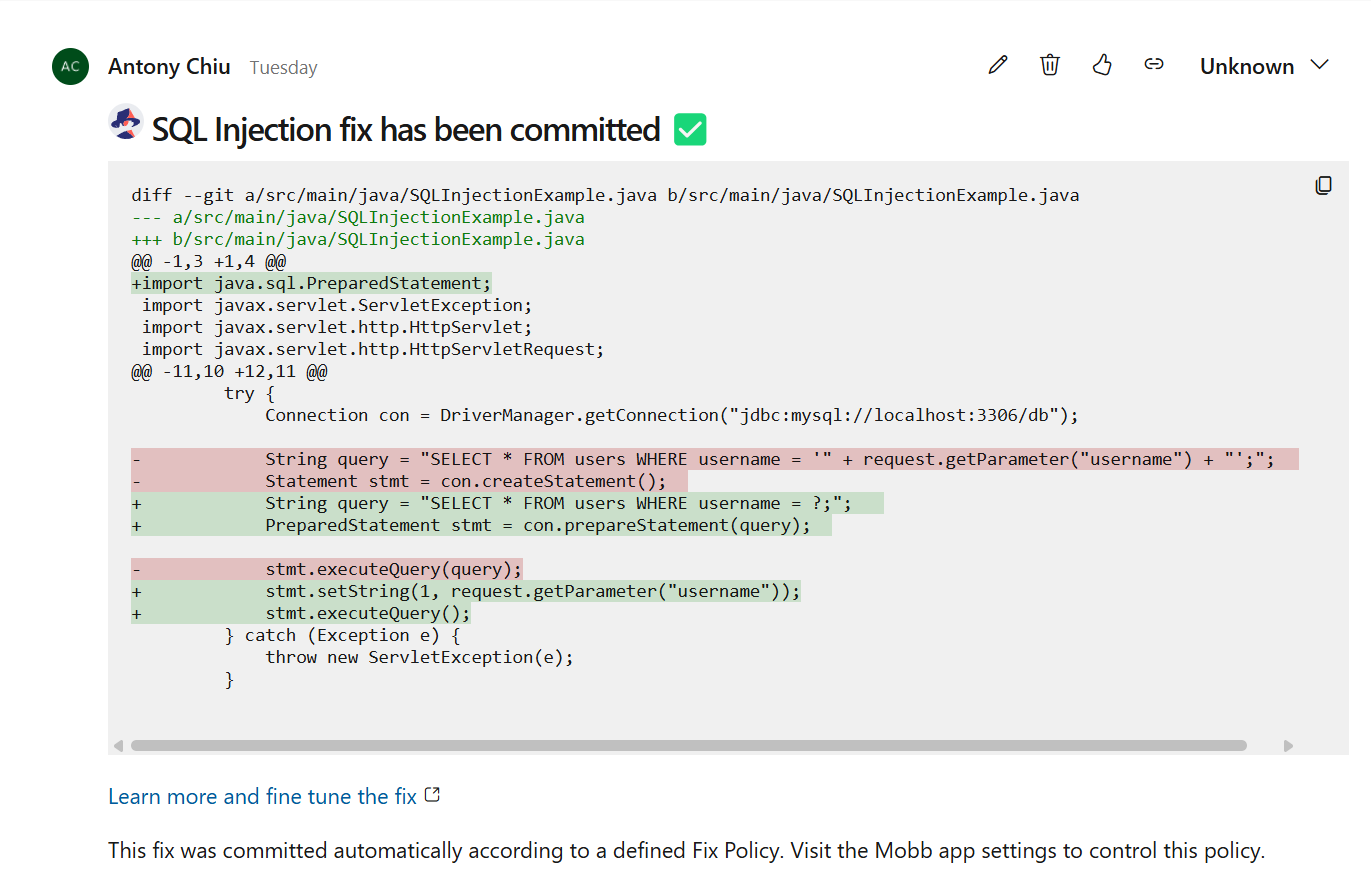This screenshot has width=1371, height=882.
Task: Click the removed con.createStatement() line
Action: (x=465, y=482)
